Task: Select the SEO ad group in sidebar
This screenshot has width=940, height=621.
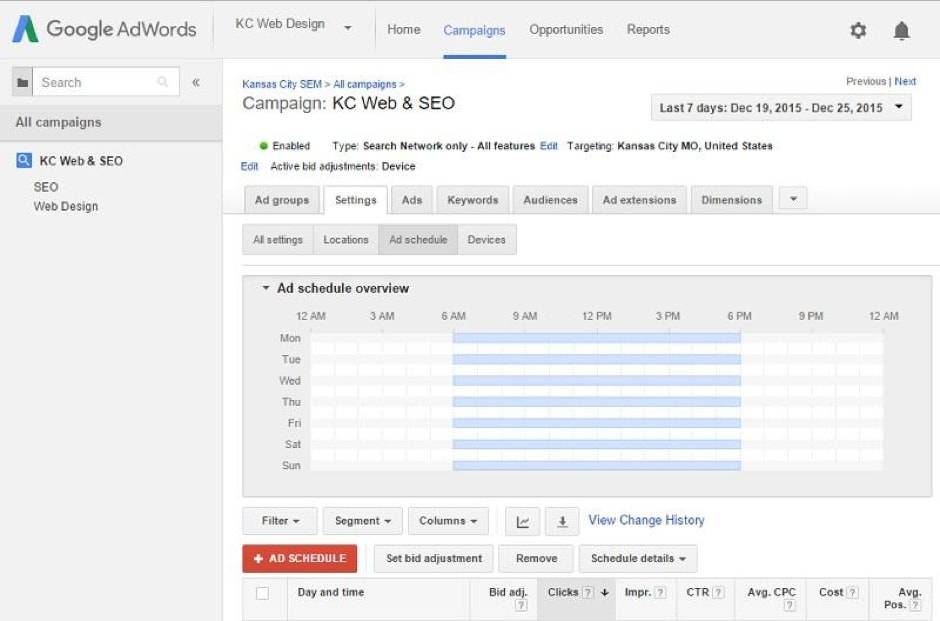Action: (46, 187)
